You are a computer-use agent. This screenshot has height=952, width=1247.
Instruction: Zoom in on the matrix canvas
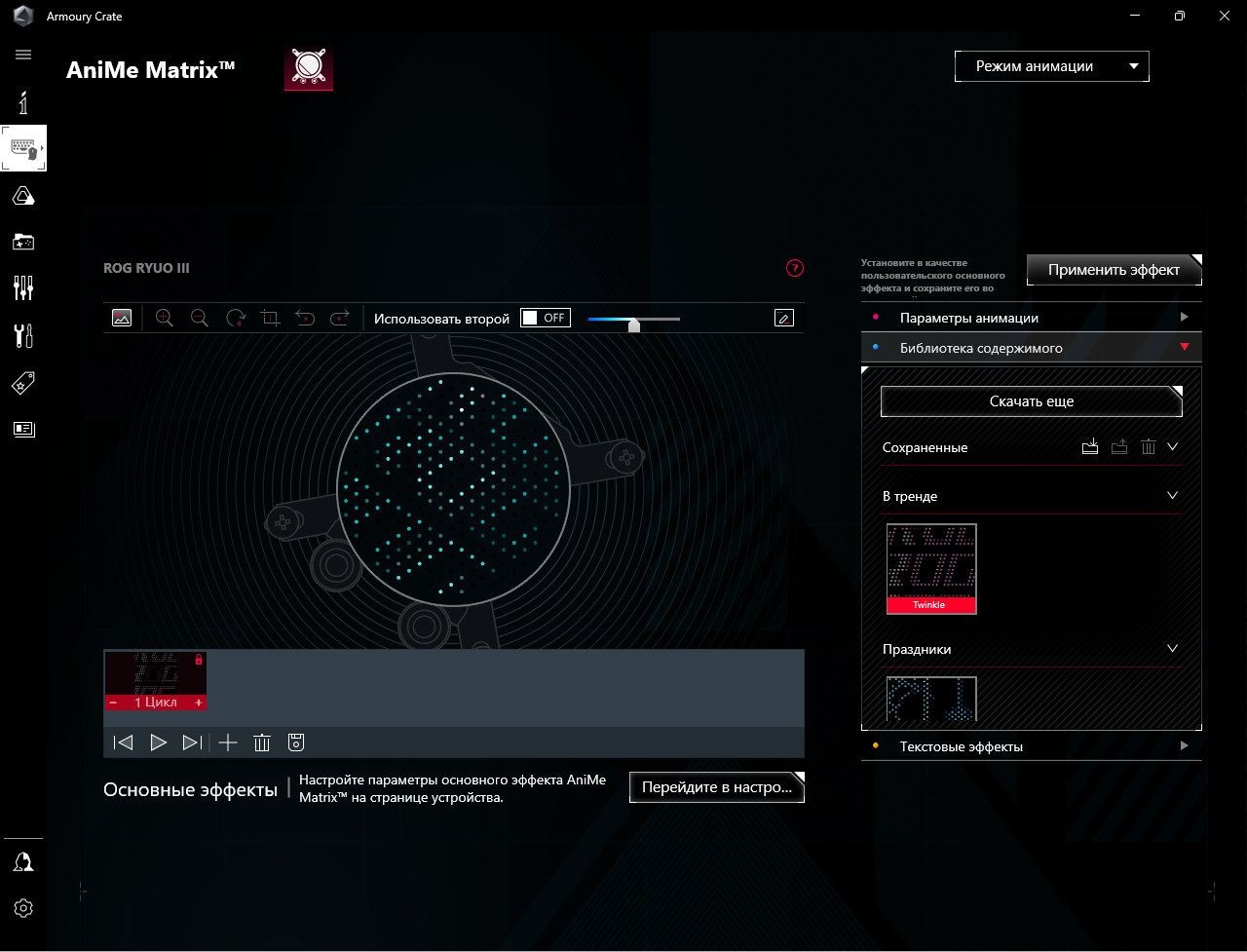[165, 318]
